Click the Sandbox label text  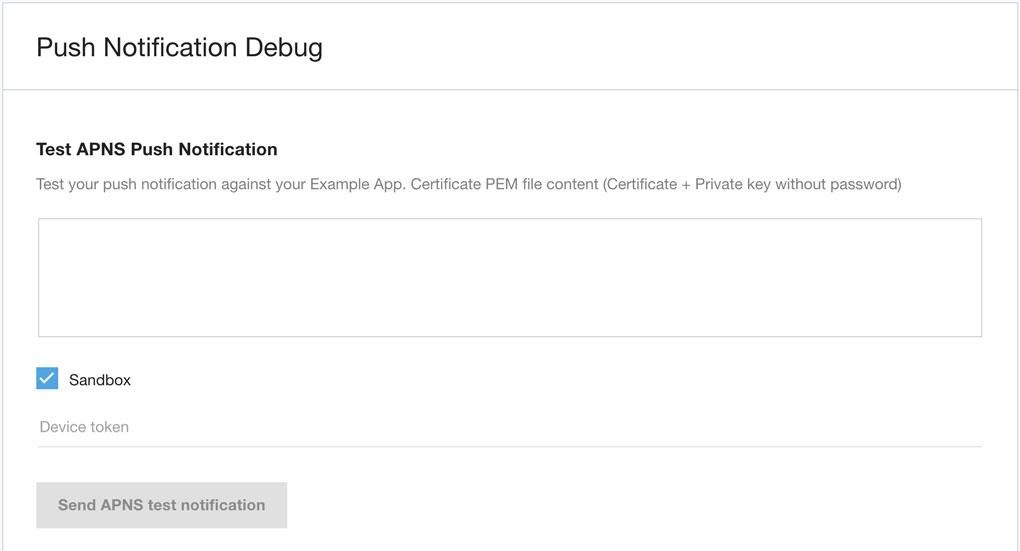[x=100, y=380]
